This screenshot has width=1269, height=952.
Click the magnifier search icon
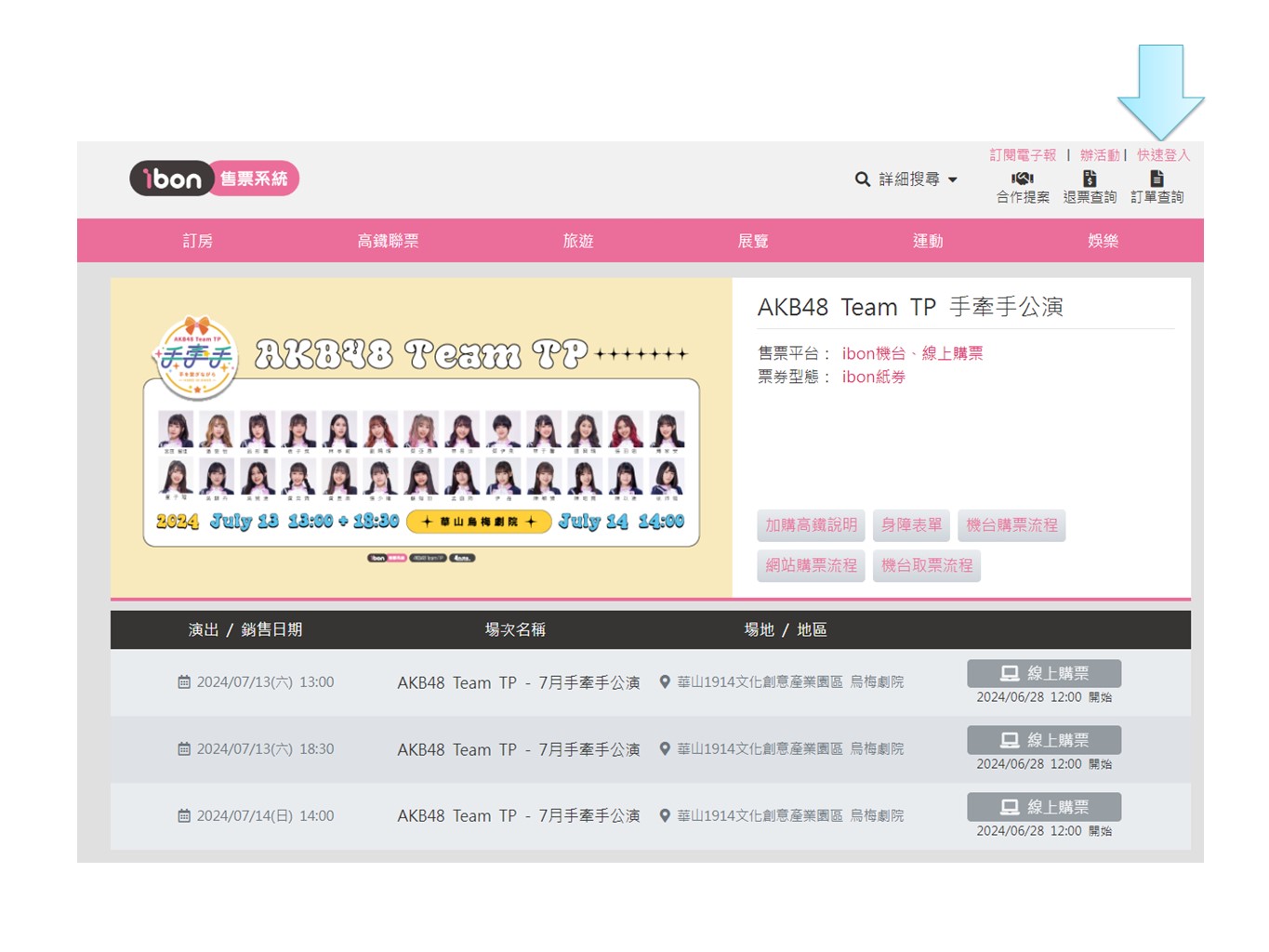[862, 179]
